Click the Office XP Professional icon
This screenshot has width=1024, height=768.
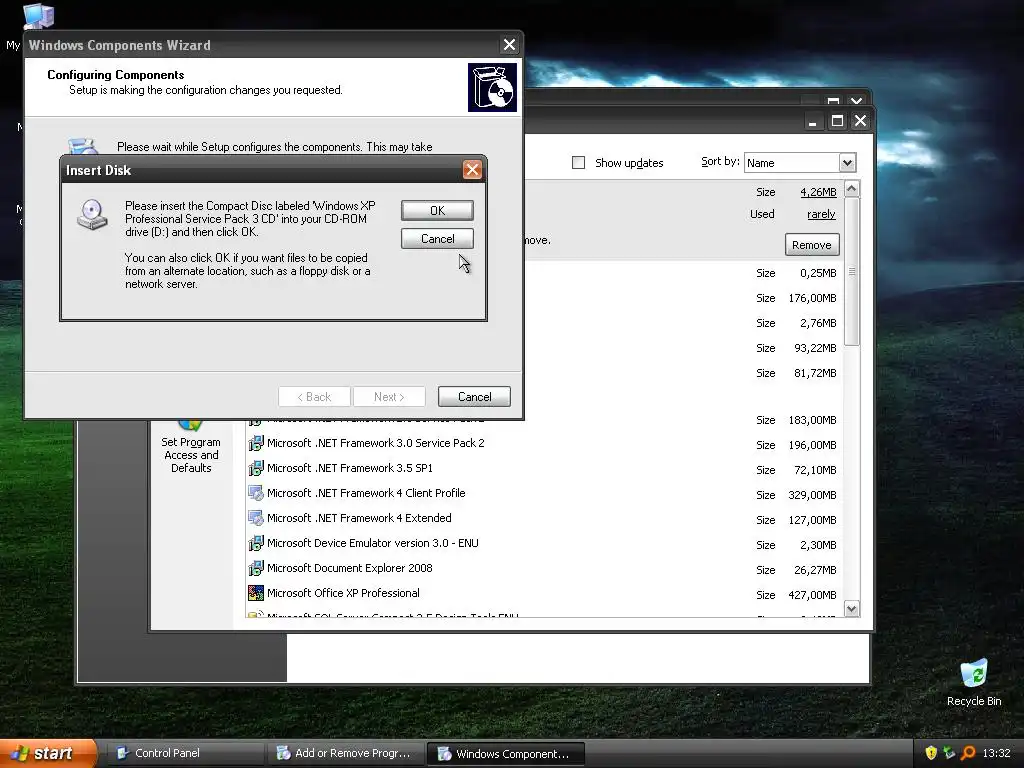(x=255, y=593)
